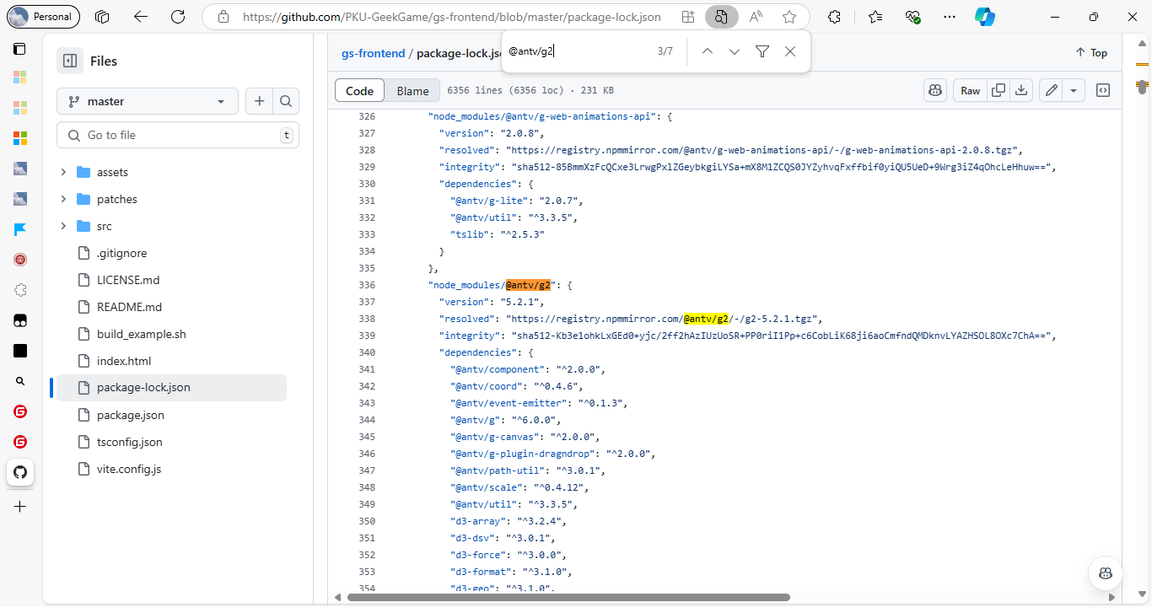
Task: Open vite.config.js file
Action: pos(129,469)
